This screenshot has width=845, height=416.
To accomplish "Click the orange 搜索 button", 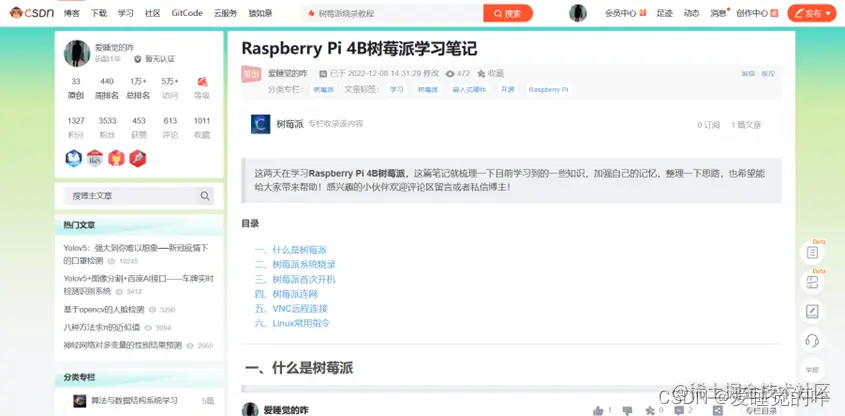I will pos(508,13).
